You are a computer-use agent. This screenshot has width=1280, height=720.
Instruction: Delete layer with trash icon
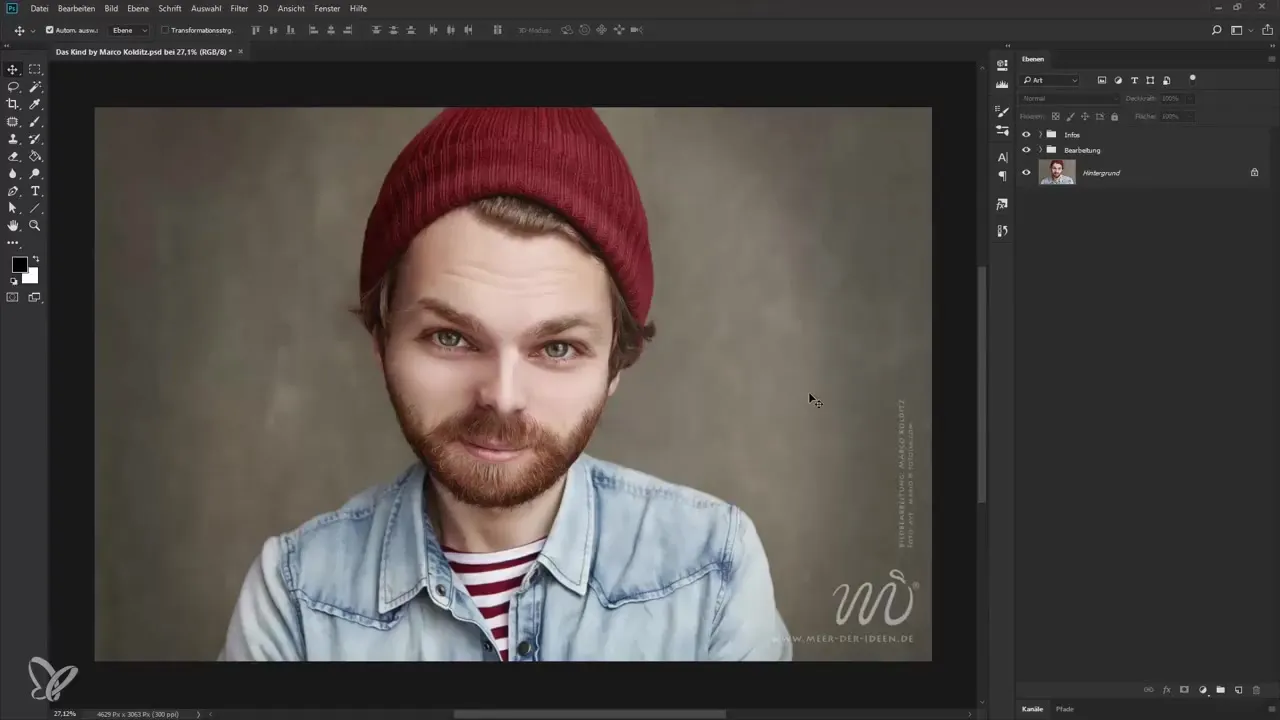coord(1256,690)
